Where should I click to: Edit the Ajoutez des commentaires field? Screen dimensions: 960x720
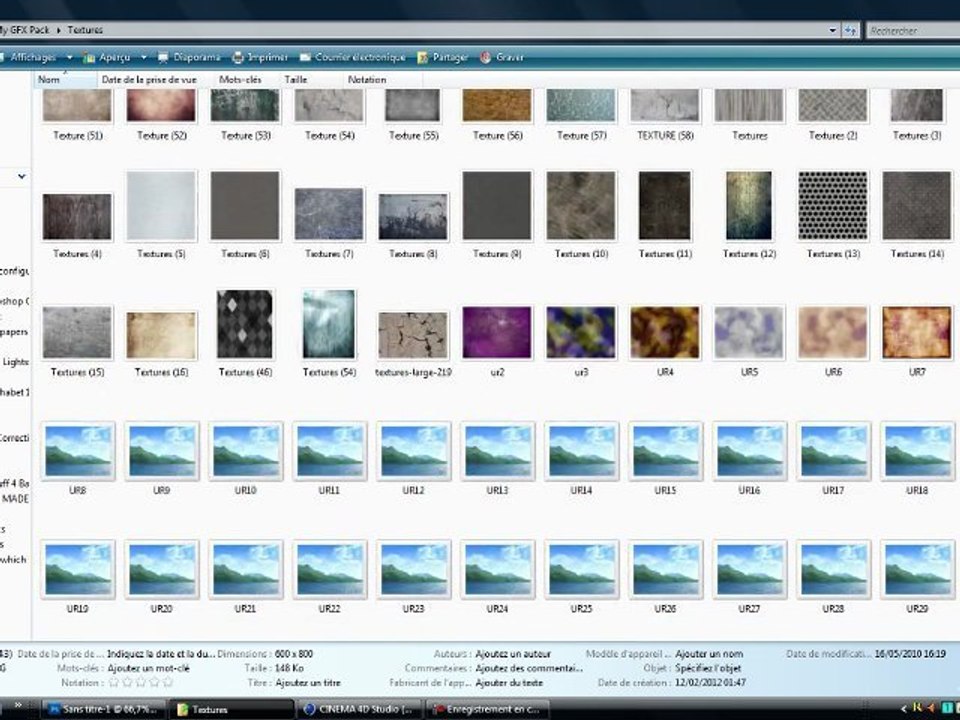click(529, 668)
